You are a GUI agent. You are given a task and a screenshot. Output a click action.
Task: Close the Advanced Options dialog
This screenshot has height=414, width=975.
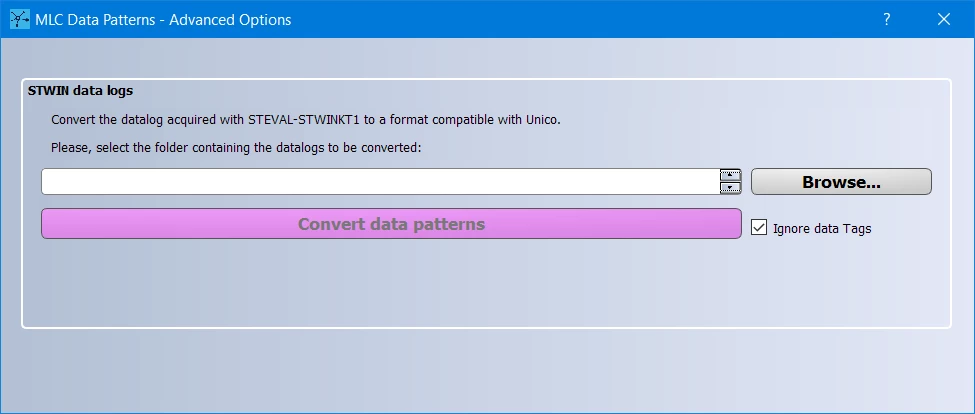tap(943, 19)
